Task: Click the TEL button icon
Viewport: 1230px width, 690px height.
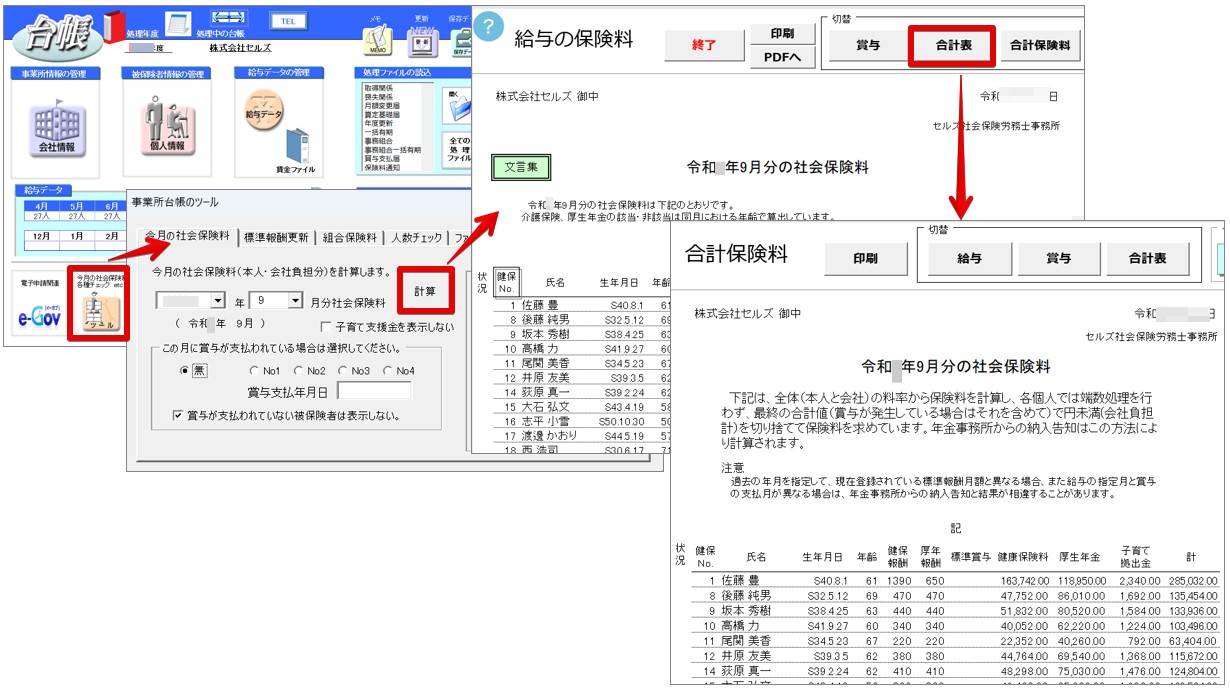Action: coord(287,19)
